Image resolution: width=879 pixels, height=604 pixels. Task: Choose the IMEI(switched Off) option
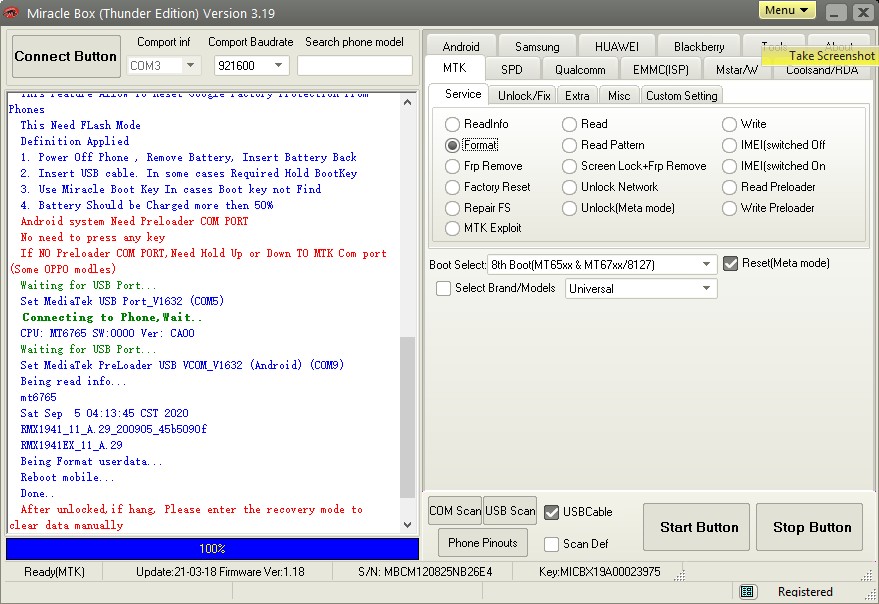(x=729, y=145)
